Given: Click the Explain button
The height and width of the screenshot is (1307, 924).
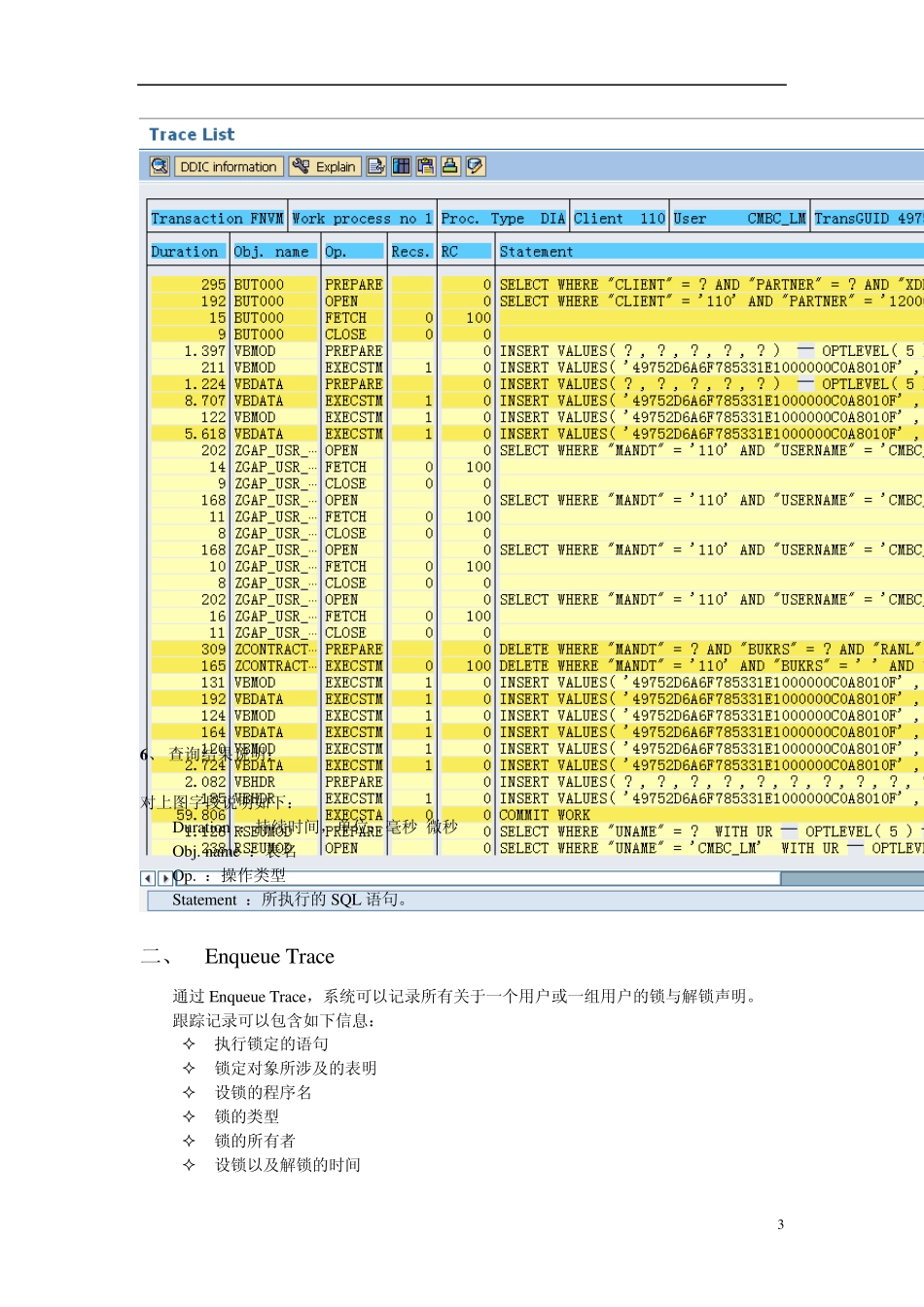Looking at the screenshot, I should coord(326,166).
